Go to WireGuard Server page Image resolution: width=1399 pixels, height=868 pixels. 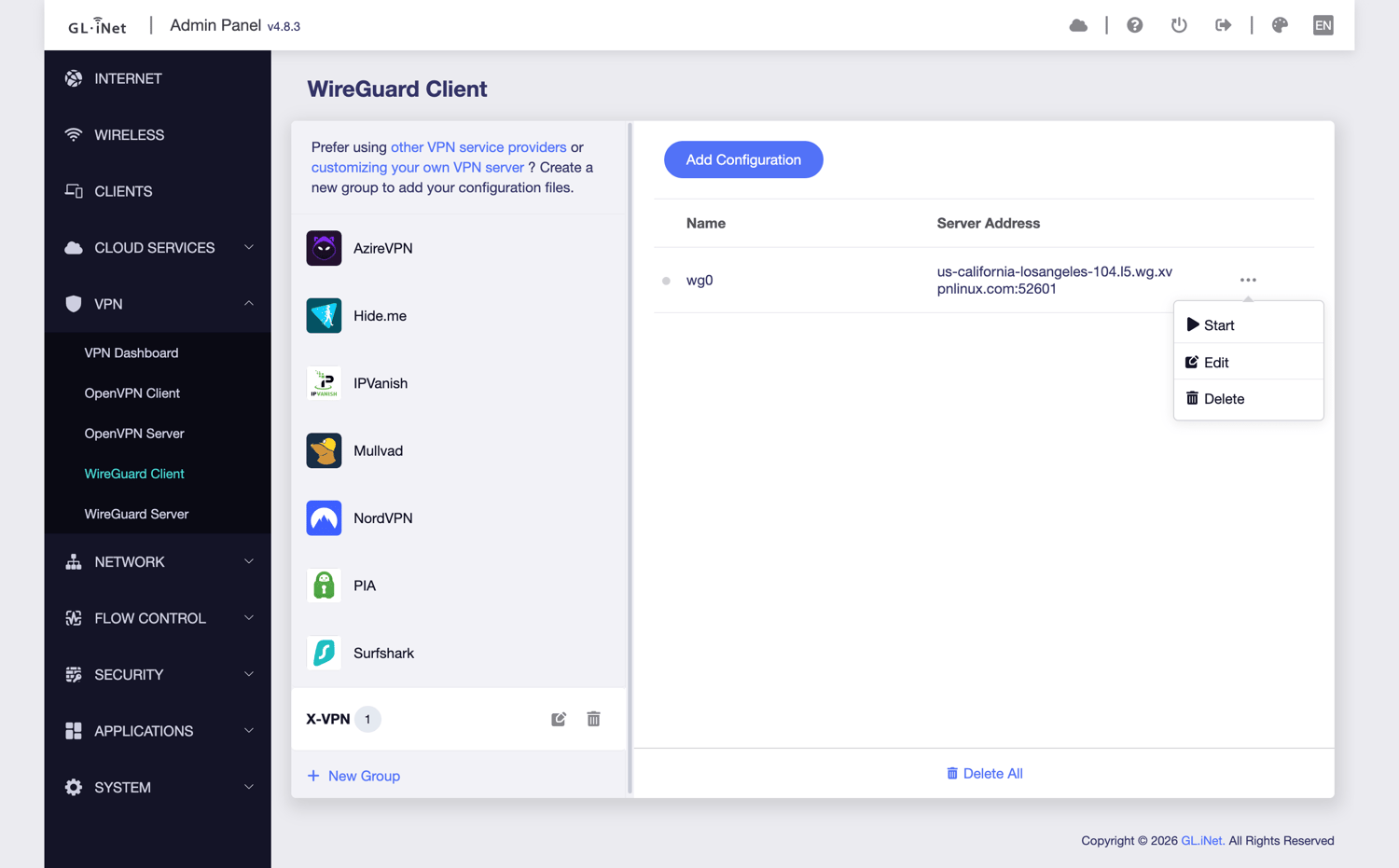click(x=136, y=514)
